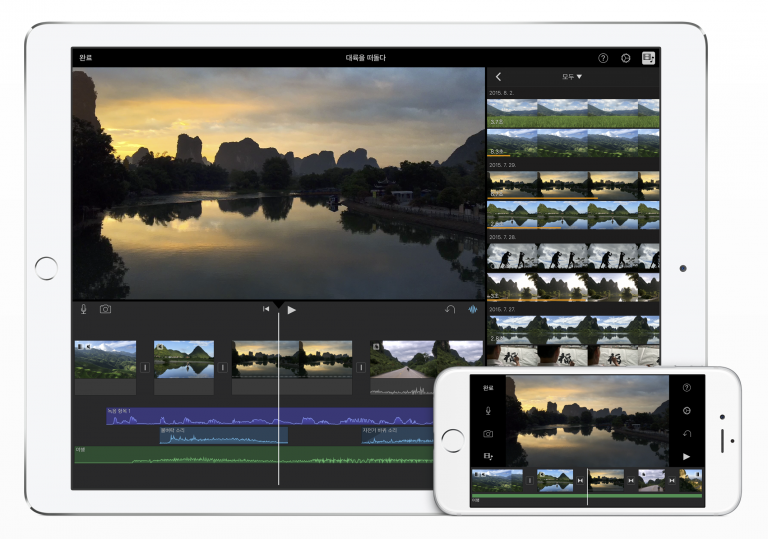The image size is (768, 539).
Task: Edit transition after road clip on iPhone
Action: 672,481
